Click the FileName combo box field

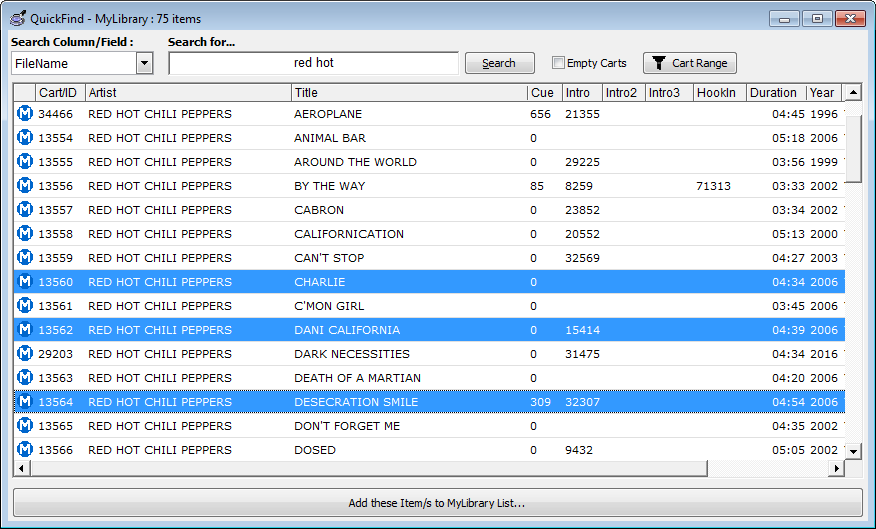tap(73, 63)
